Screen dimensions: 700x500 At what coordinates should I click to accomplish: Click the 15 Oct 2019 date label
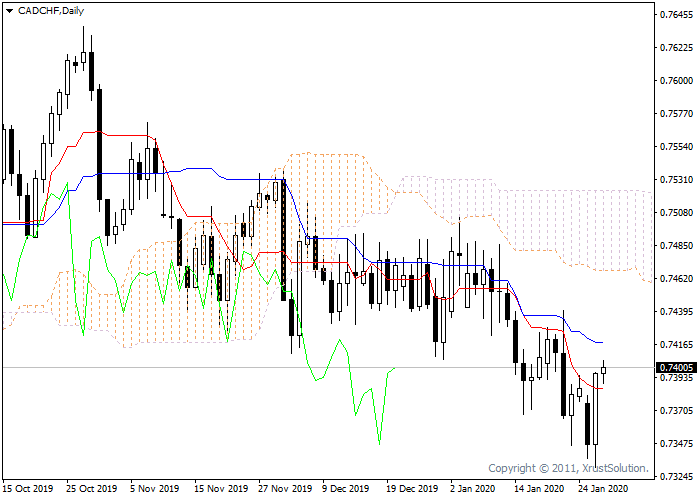28,488
